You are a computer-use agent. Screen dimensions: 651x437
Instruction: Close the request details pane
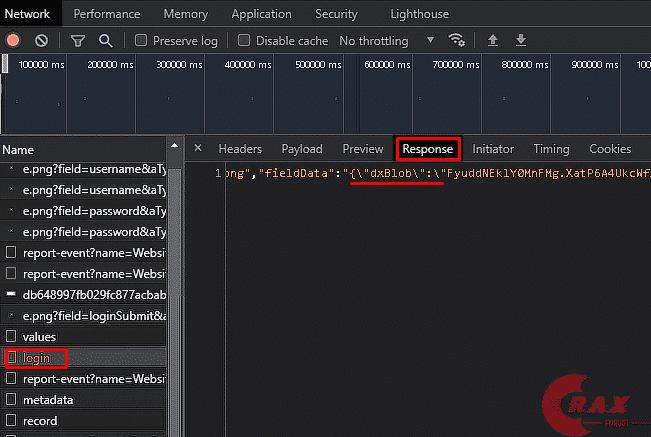pyautogui.click(x=198, y=148)
